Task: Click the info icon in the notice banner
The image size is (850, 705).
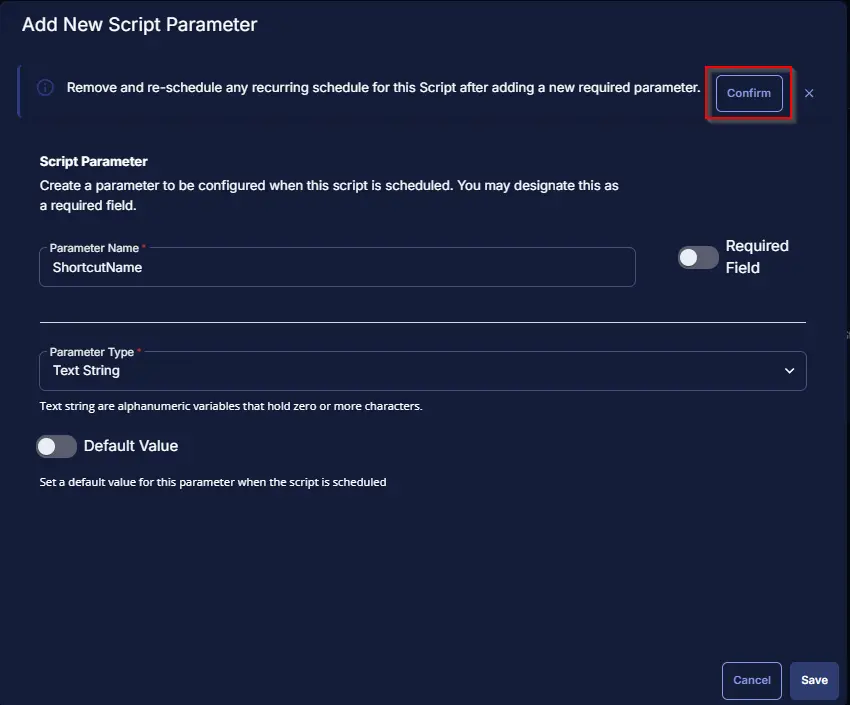Action: (x=45, y=87)
